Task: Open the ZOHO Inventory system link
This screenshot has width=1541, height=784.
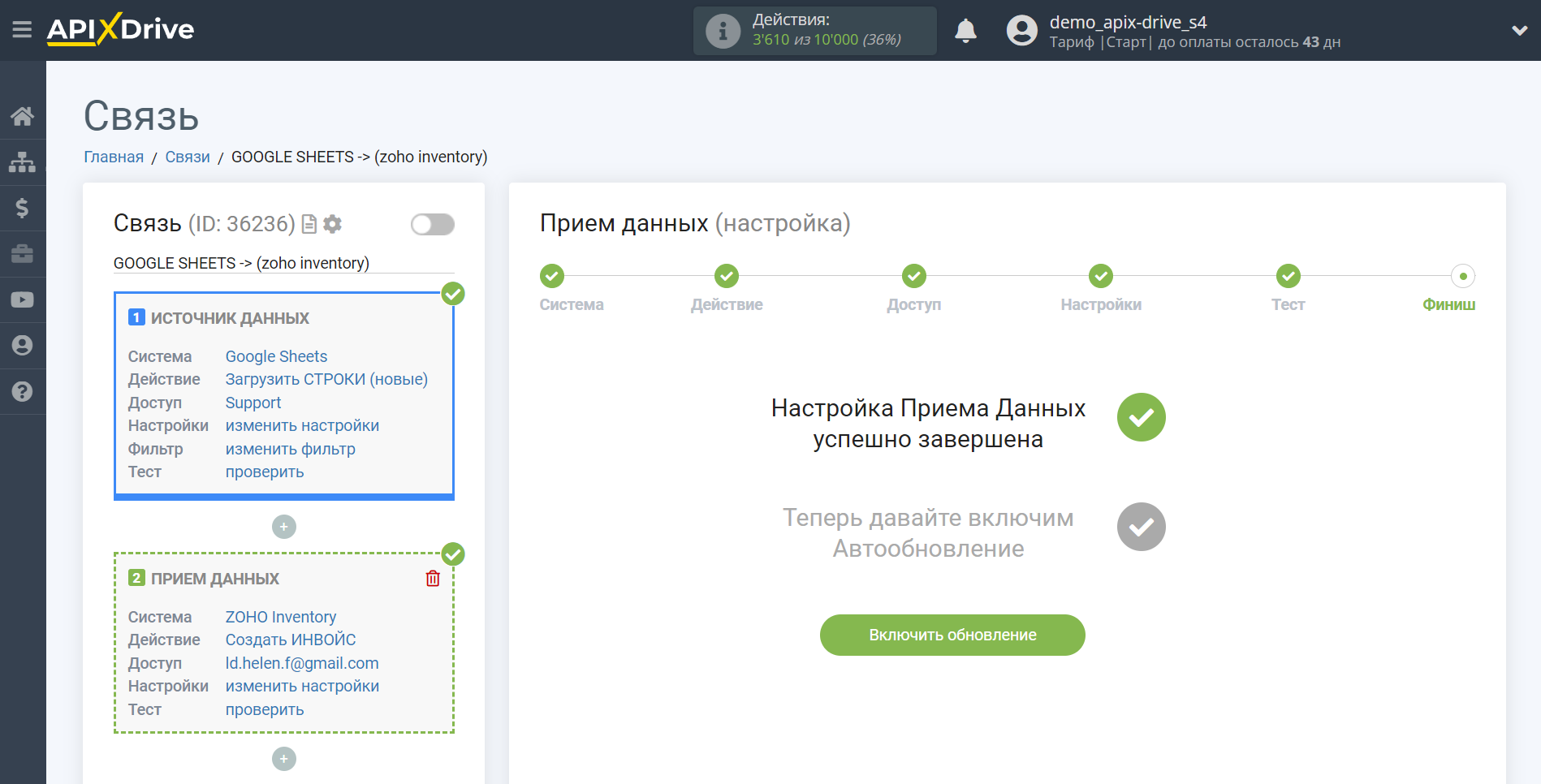Action: pyautogui.click(x=280, y=617)
